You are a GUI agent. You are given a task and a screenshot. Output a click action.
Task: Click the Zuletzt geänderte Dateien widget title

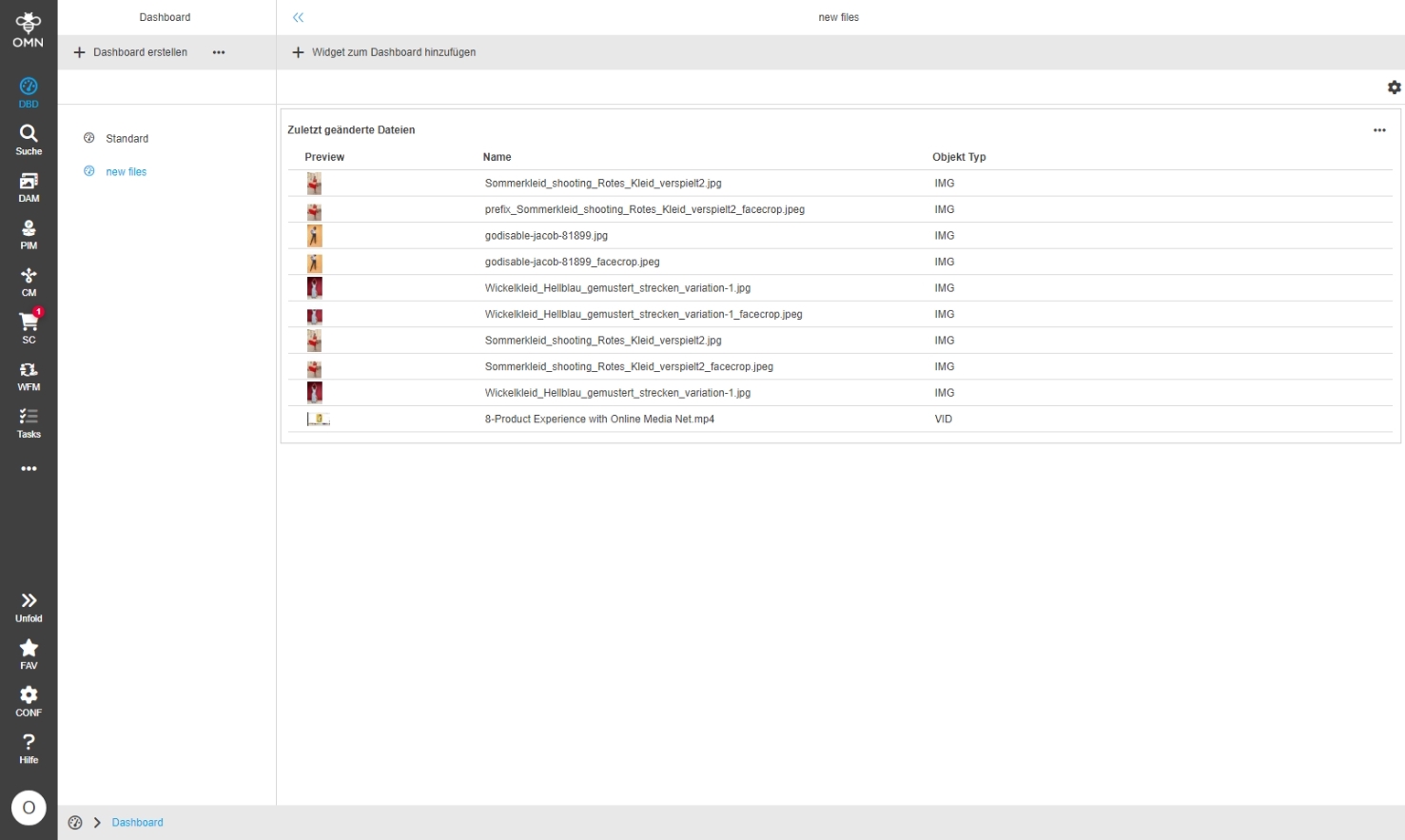coord(351,130)
